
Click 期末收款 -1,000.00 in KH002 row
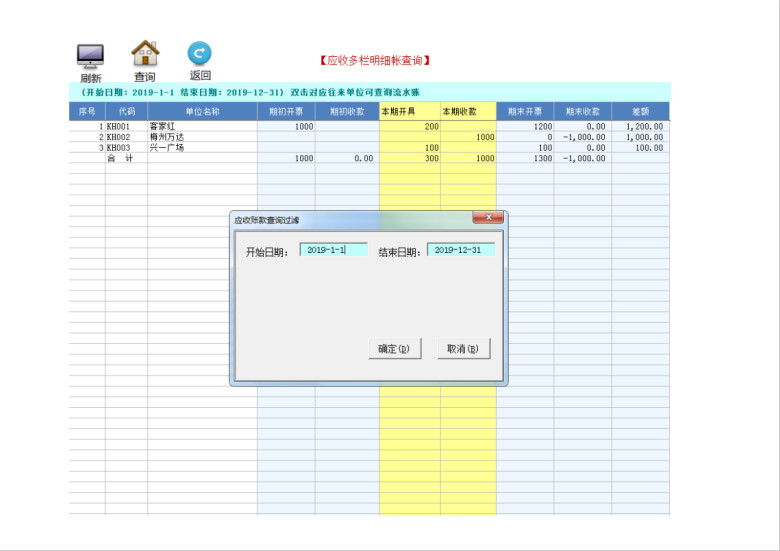pyautogui.click(x=584, y=137)
